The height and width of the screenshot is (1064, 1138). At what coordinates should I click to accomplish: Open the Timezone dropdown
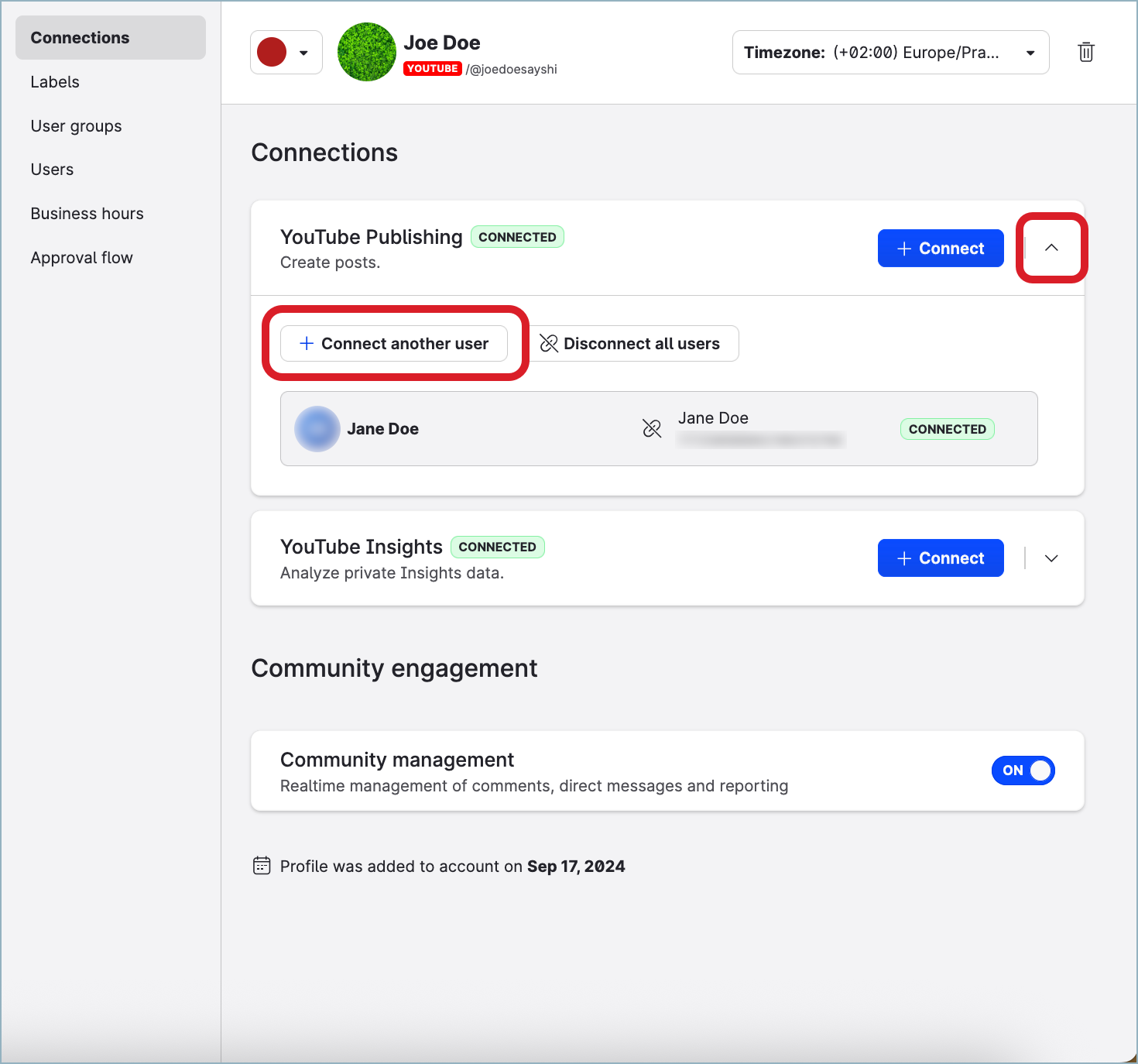(890, 53)
